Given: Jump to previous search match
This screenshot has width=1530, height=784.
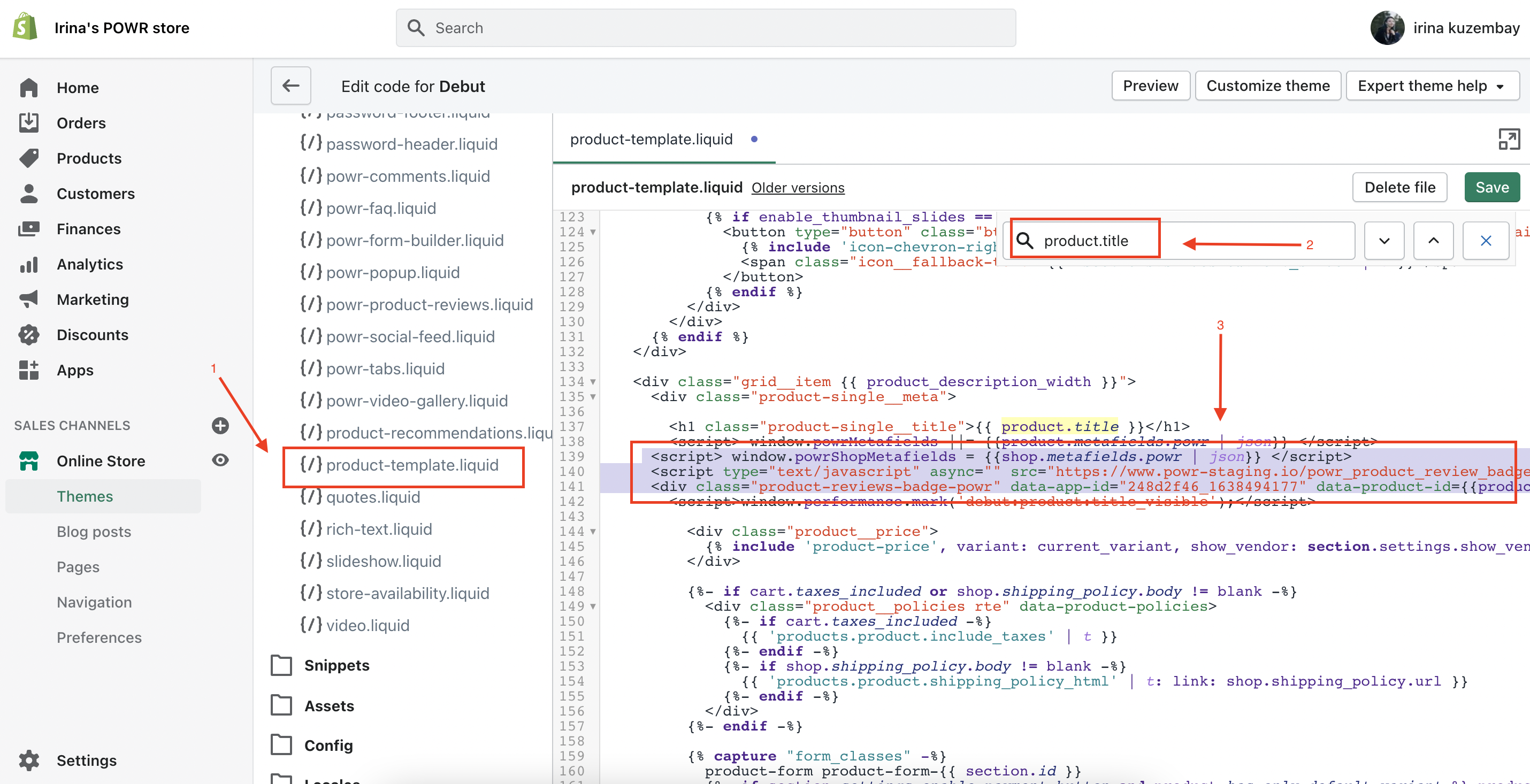Looking at the screenshot, I should pyautogui.click(x=1433, y=241).
